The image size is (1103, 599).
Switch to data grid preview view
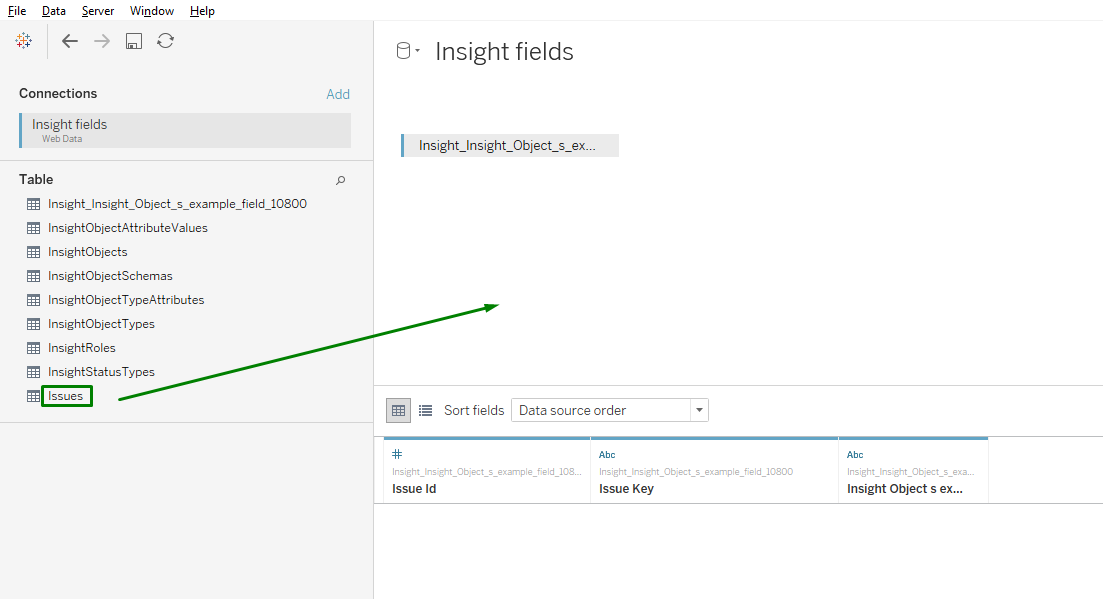click(399, 410)
